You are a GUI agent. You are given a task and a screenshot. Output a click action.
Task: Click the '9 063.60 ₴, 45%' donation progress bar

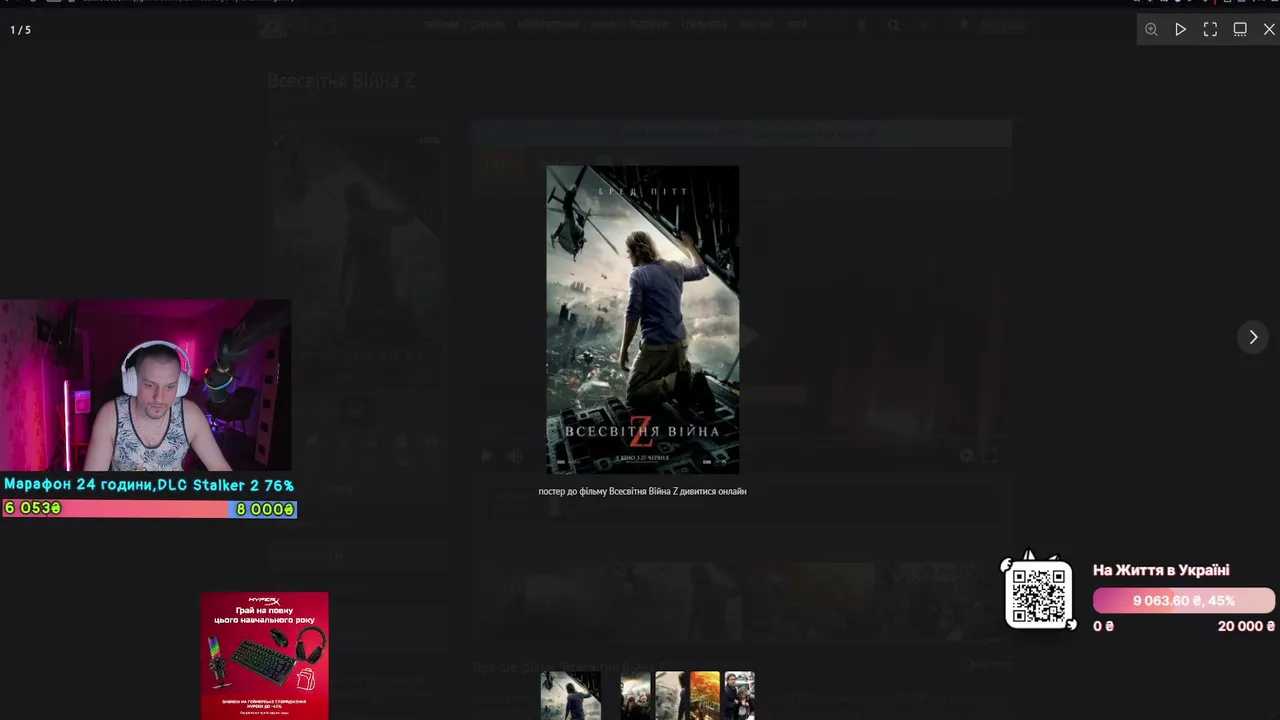click(x=1184, y=601)
